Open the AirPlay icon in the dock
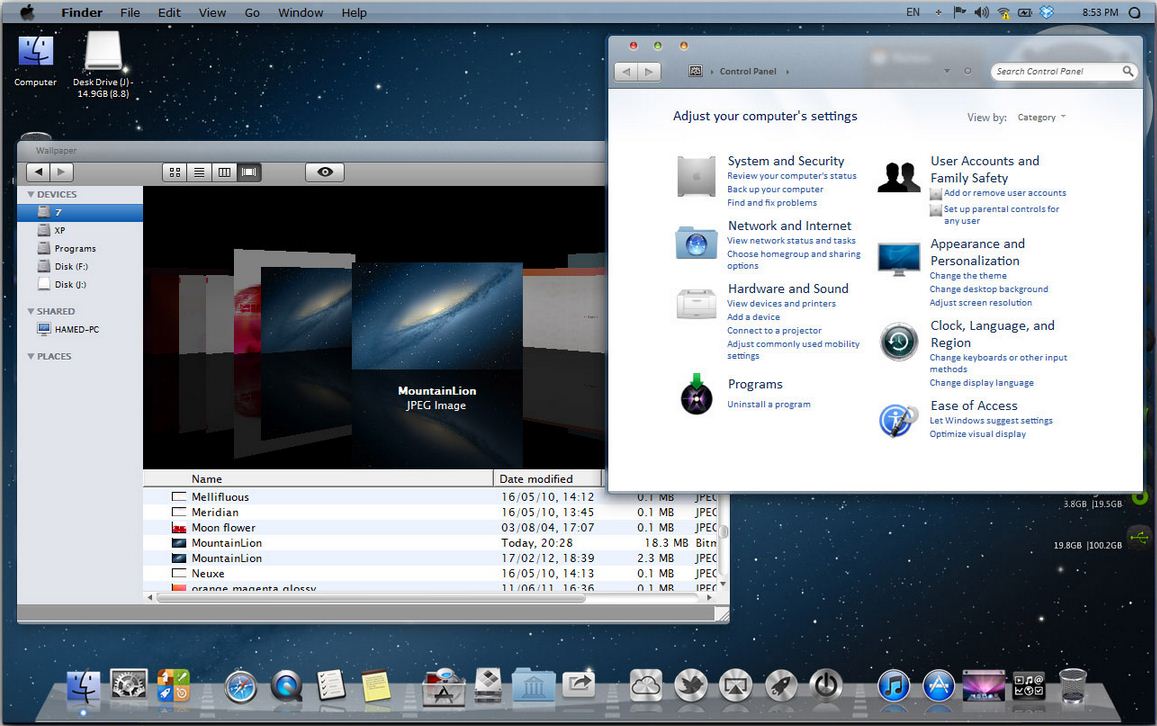Viewport: 1157px width, 726px height. [736, 685]
